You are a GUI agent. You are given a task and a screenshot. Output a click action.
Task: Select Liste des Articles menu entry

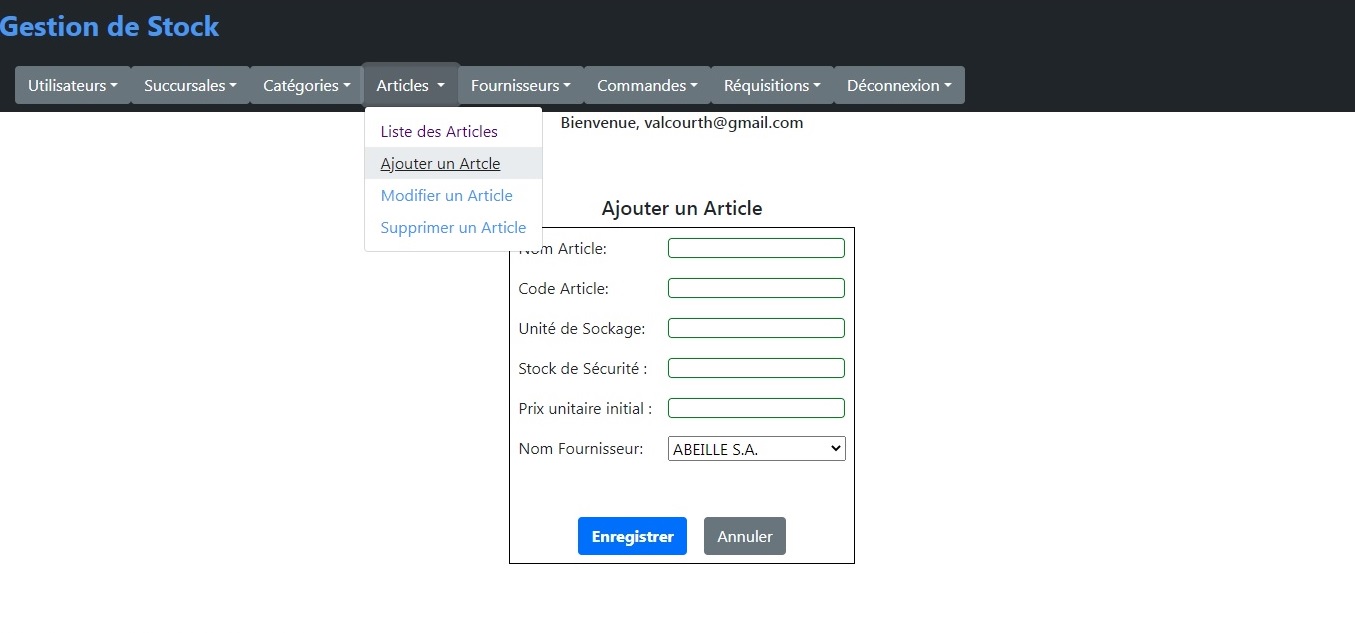click(x=439, y=131)
